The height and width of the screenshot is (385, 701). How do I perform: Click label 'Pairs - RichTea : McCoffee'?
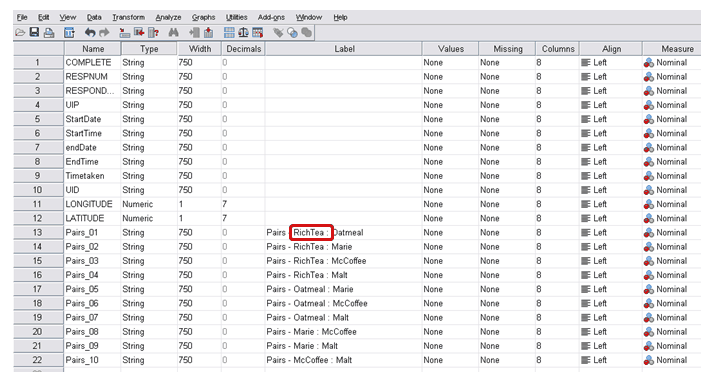tap(316, 261)
